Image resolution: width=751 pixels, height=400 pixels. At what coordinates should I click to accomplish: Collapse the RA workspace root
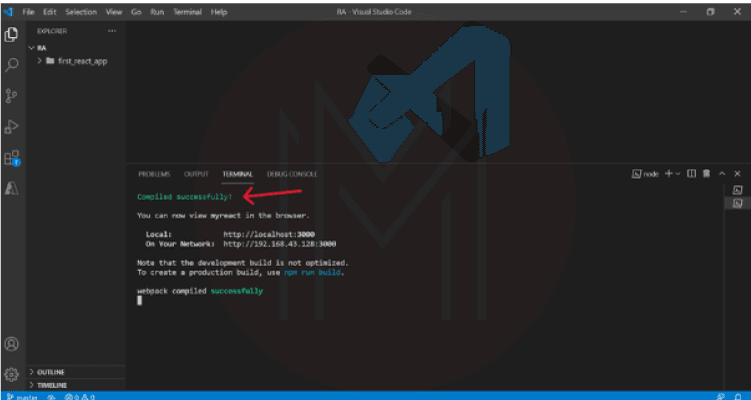coord(41,47)
